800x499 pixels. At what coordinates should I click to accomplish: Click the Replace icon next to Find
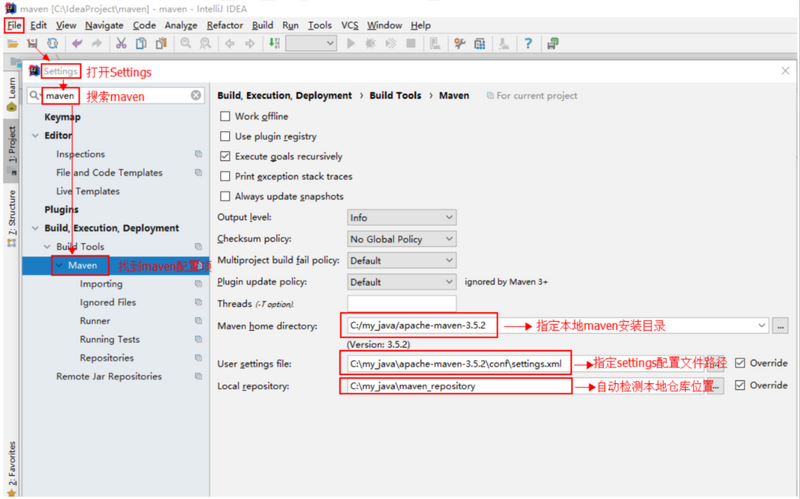pos(205,44)
